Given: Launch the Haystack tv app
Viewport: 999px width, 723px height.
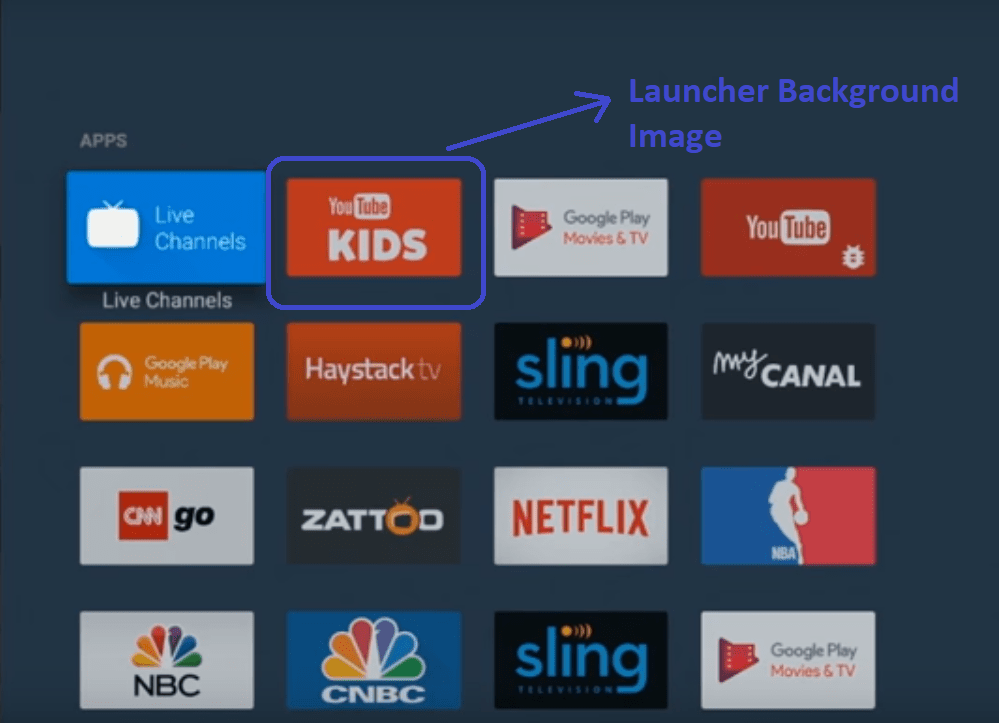Looking at the screenshot, I should point(374,371).
